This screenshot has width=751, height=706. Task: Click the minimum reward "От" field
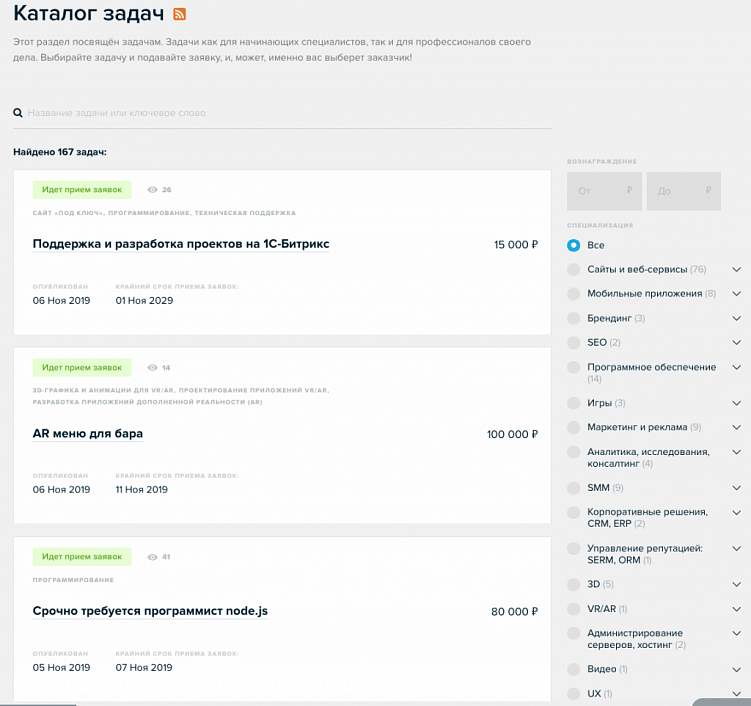click(x=604, y=191)
